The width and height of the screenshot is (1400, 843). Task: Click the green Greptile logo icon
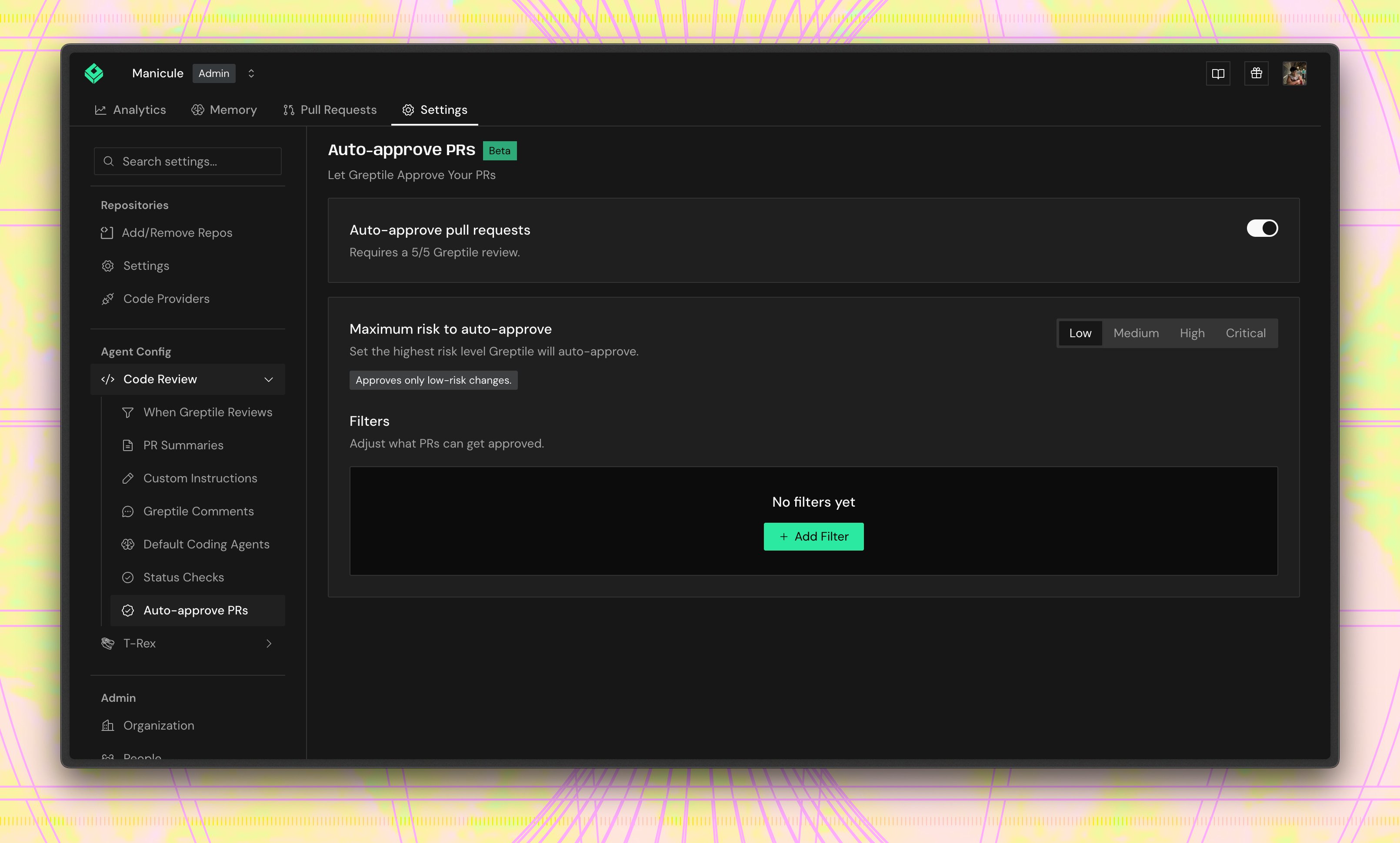[94, 73]
